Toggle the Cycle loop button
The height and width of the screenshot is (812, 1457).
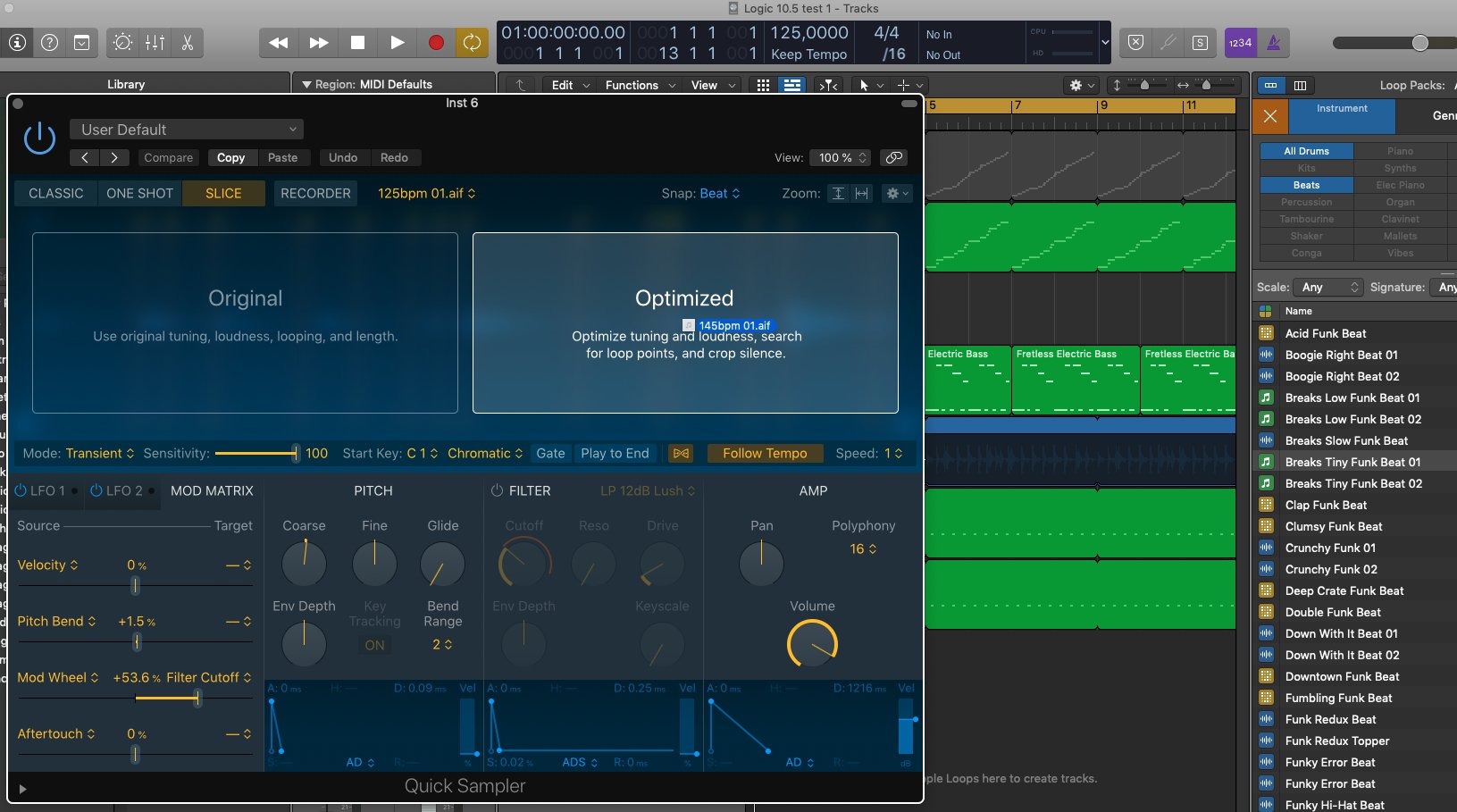coord(472,42)
